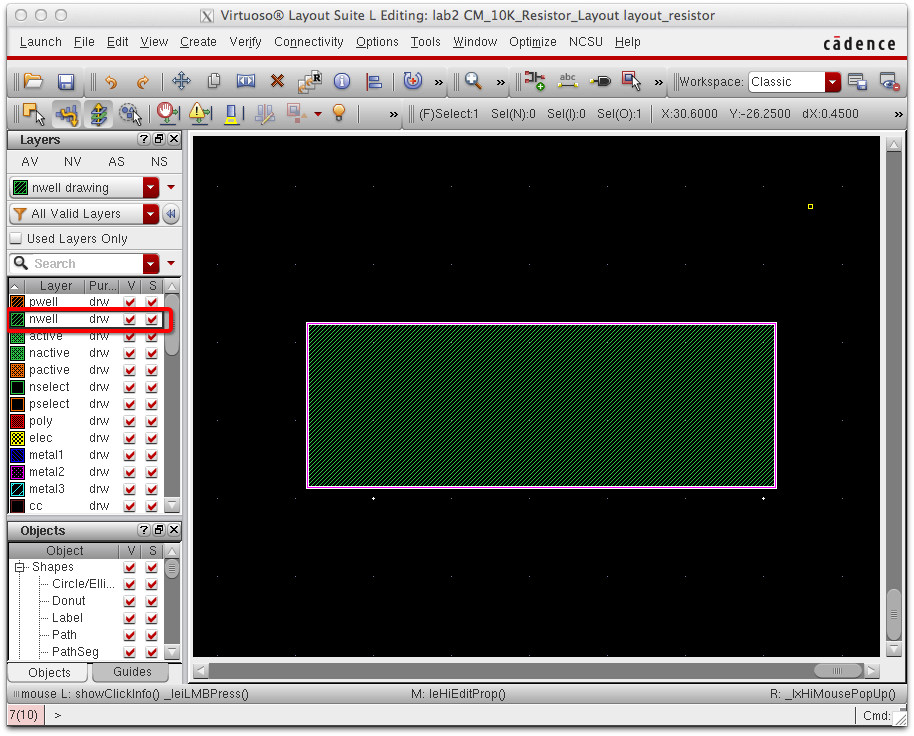Toggle visibility checkbox for poly layer

[130, 421]
